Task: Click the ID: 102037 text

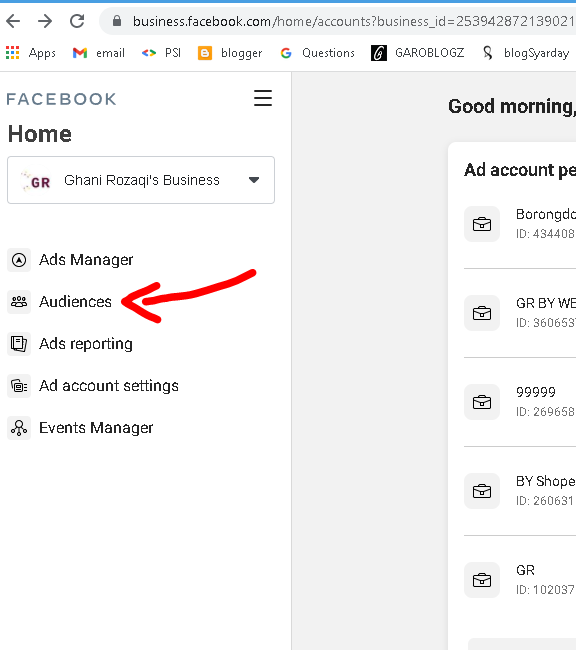Action: [546, 589]
